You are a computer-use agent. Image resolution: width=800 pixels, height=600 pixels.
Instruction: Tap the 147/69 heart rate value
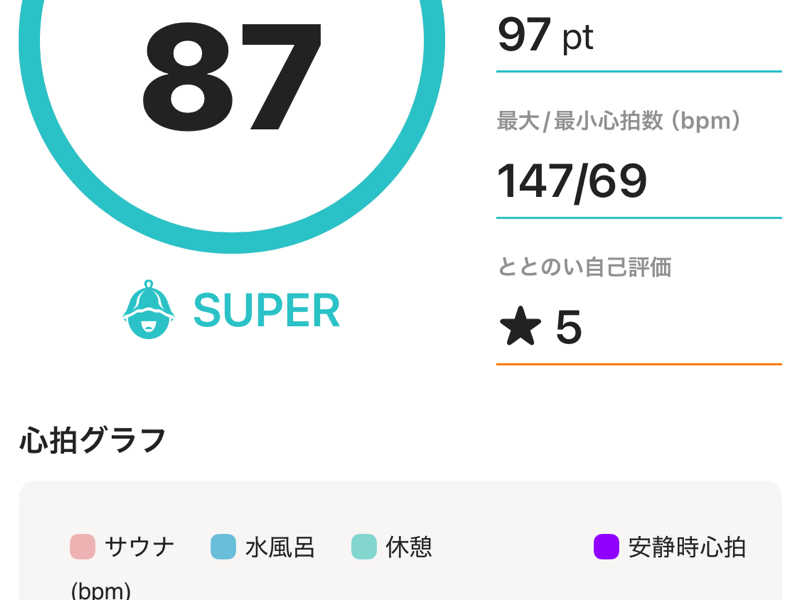572,181
